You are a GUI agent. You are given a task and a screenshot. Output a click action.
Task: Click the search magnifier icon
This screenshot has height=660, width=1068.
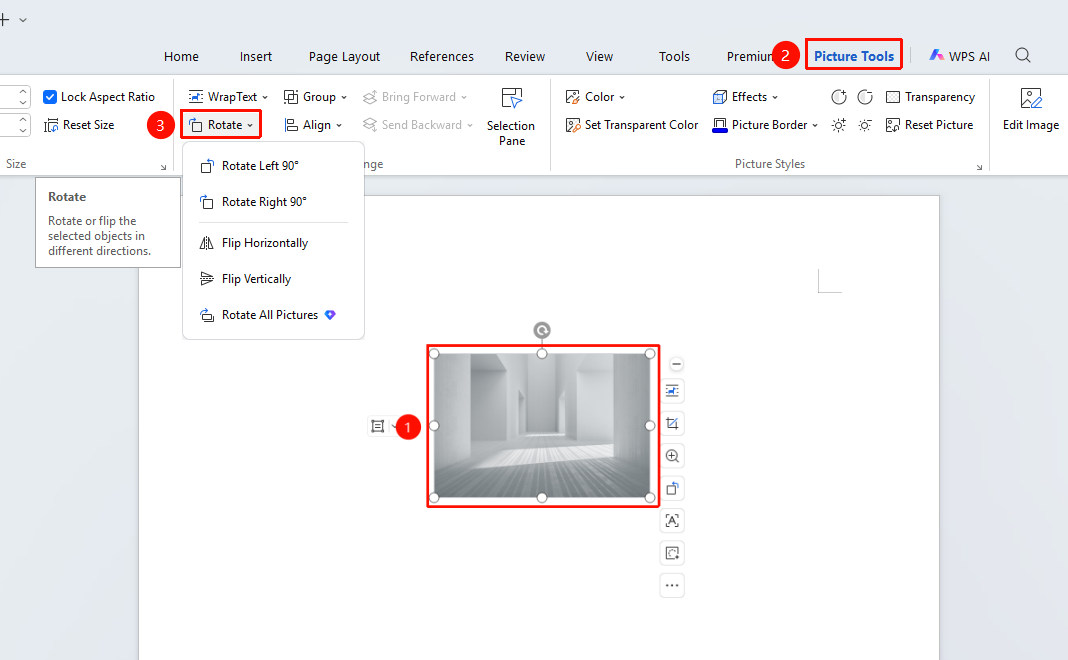tap(1023, 55)
